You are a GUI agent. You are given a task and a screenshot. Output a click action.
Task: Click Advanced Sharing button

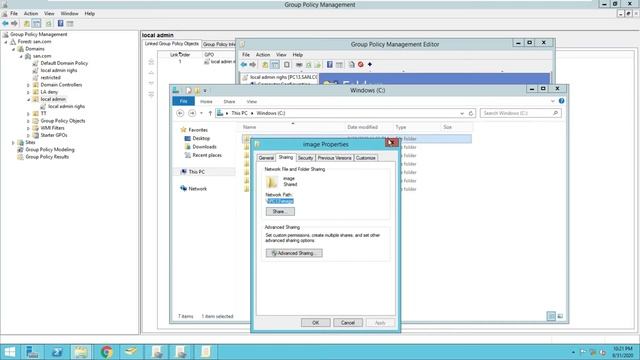pos(294,253)
